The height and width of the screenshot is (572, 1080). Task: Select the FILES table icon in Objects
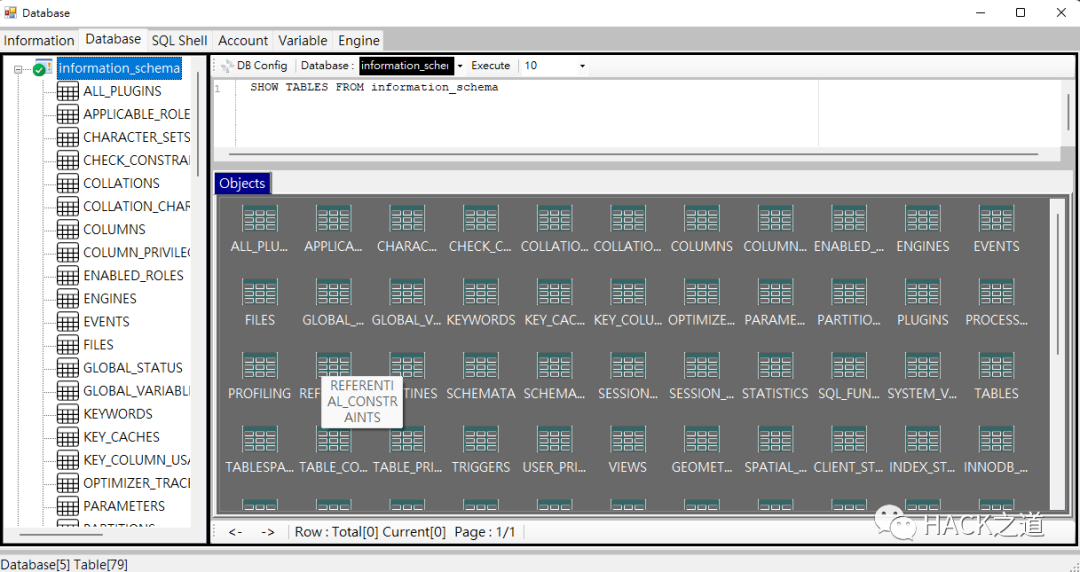coord(260,293)
